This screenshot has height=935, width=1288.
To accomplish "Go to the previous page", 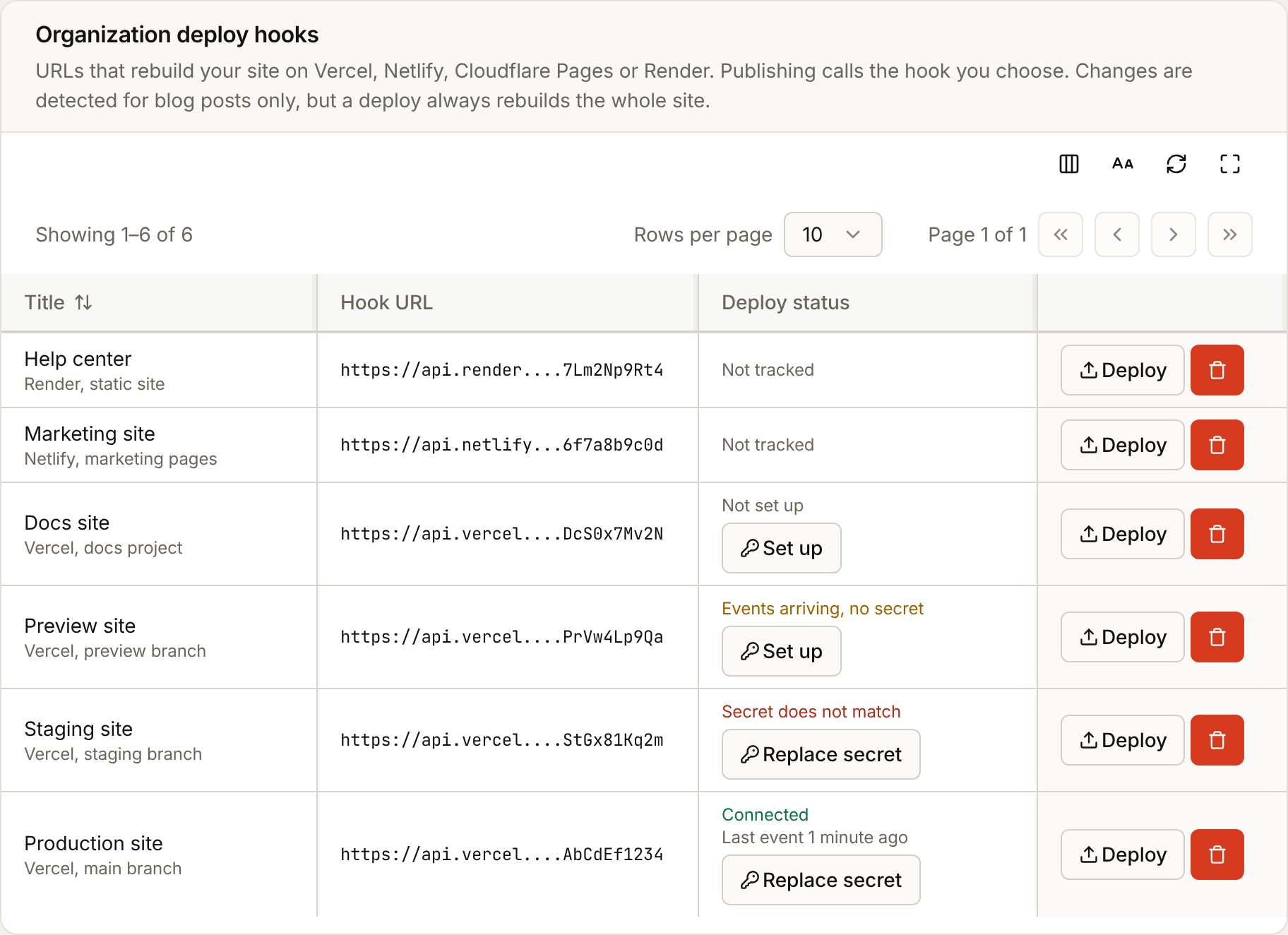I will click(x=1117, y=234).
